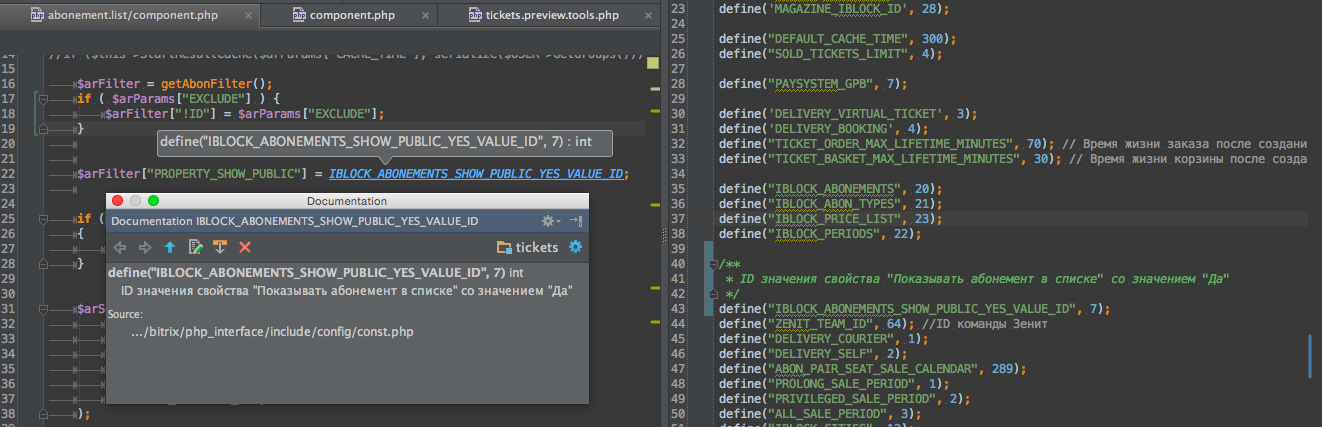Click the IBLOCK_ABONEMENTS_SHOW_PUBLIC_YES_VALUE_ID constant link
The height and width of the screenshot is (427, 1322).
tap(477, 174)
